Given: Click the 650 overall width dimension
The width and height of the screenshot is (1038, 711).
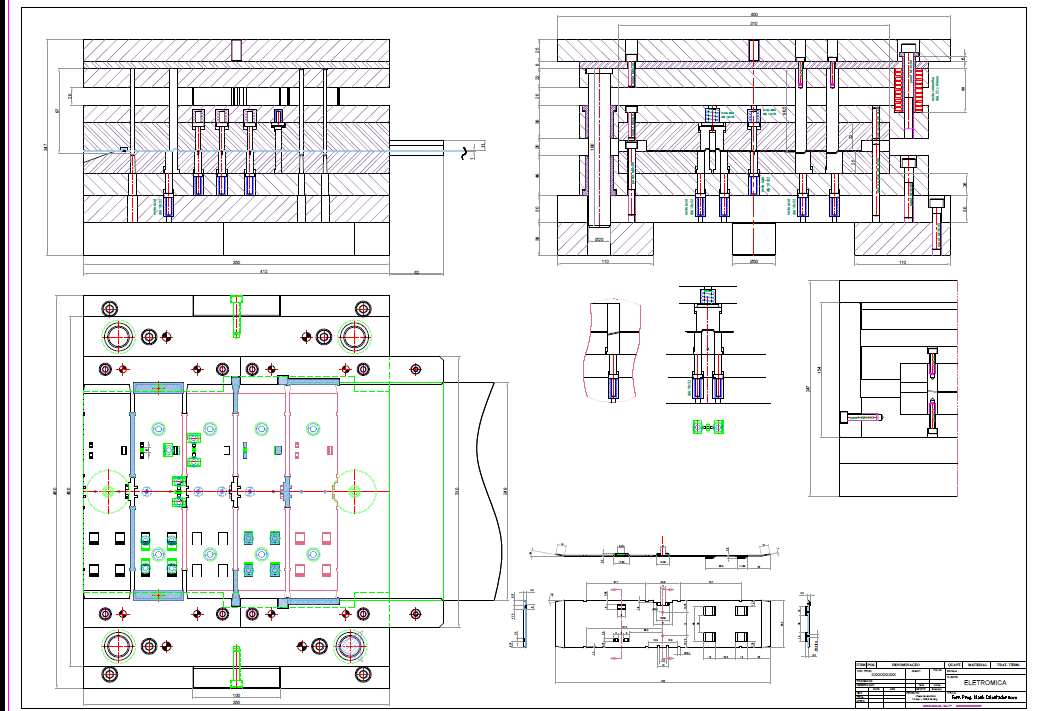Looking at the screenshot, I should (x=754, y=16).
